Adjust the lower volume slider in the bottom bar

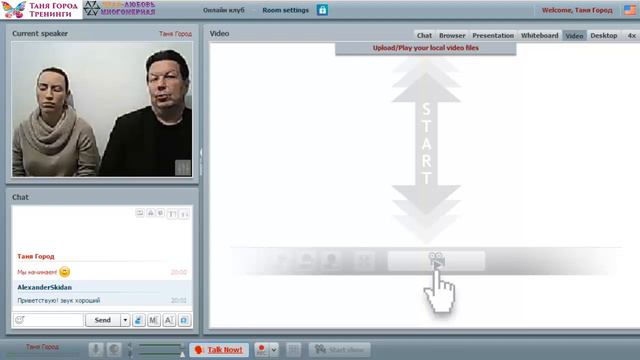(161, 354)
